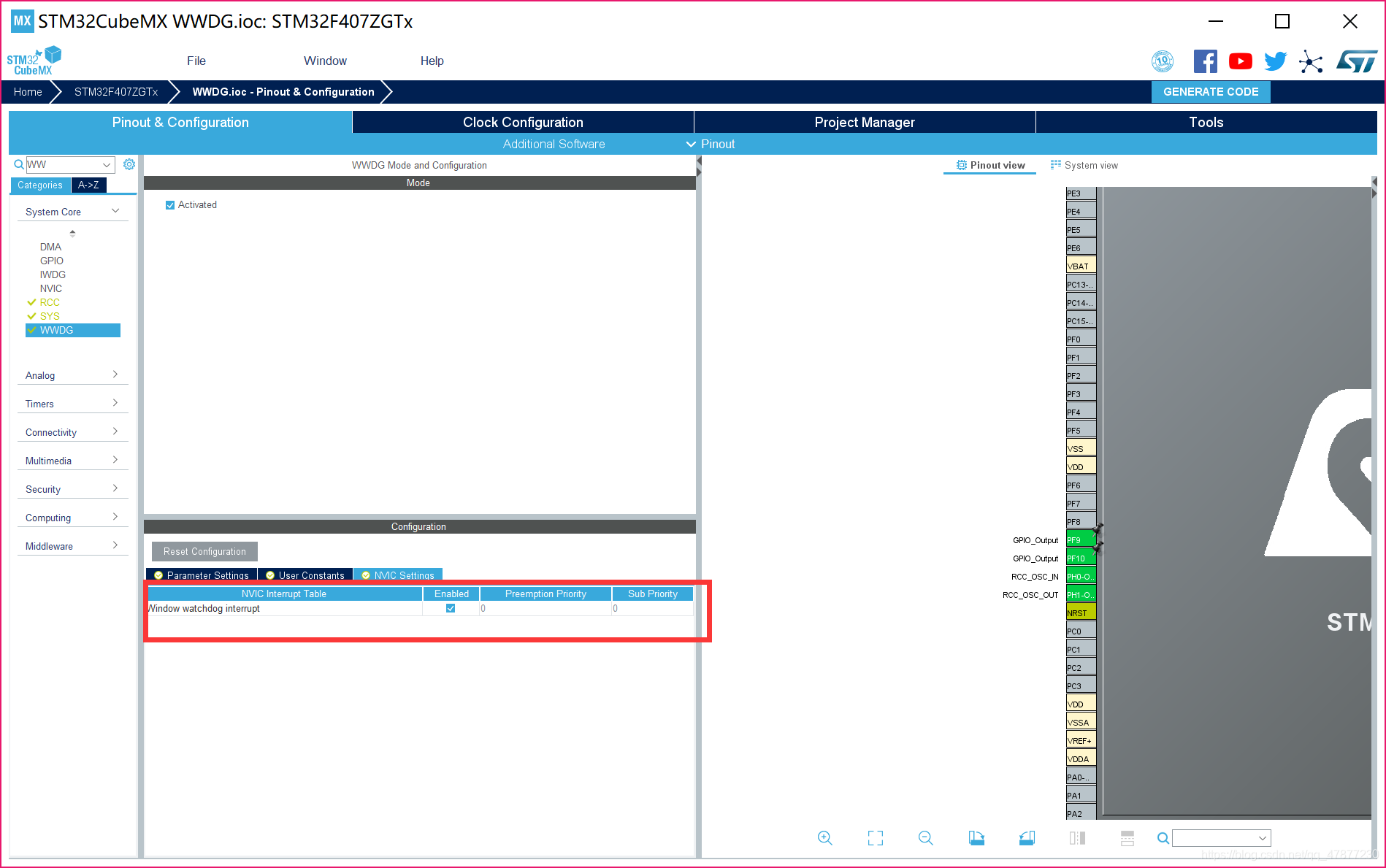
Task: Open the Window menu
Action: pos(326,61)
